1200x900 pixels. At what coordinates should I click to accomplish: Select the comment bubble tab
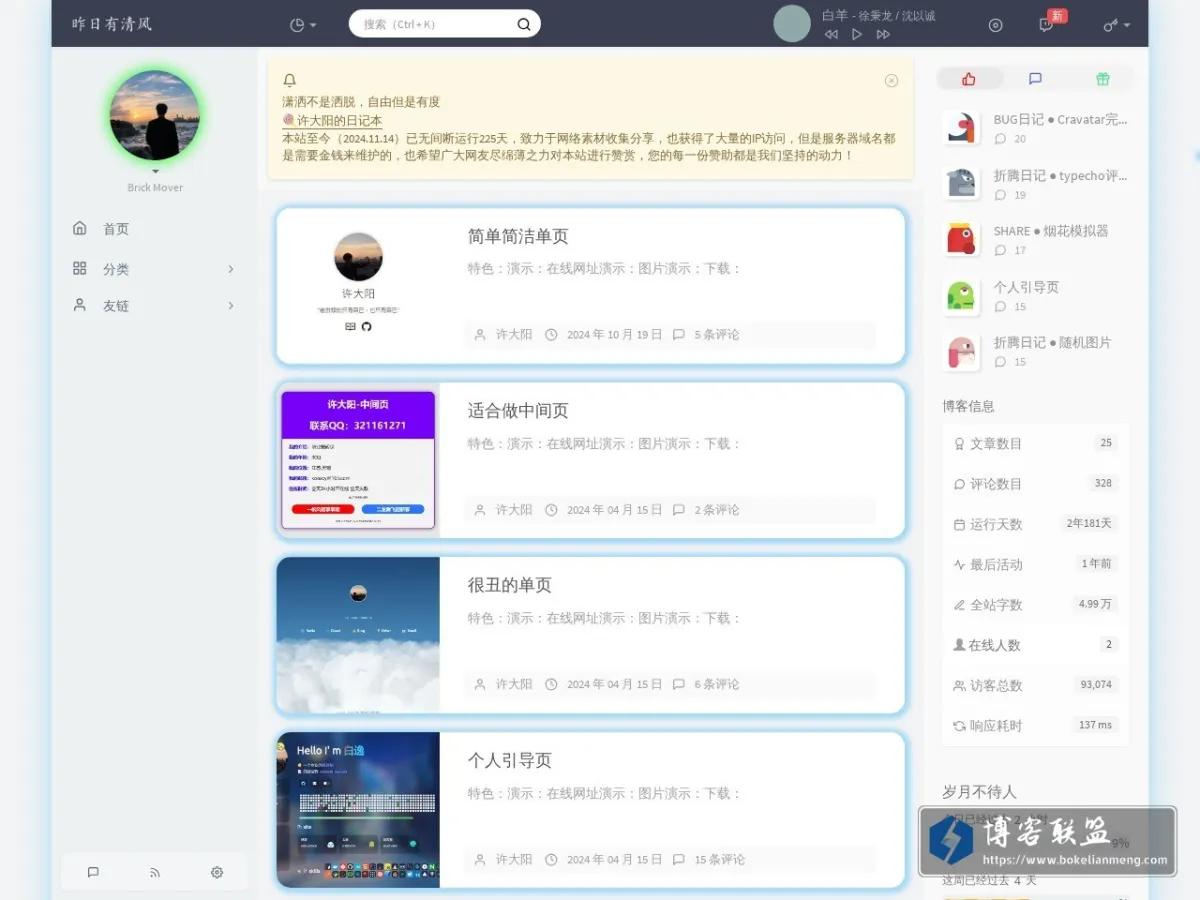click(1035, 79)
